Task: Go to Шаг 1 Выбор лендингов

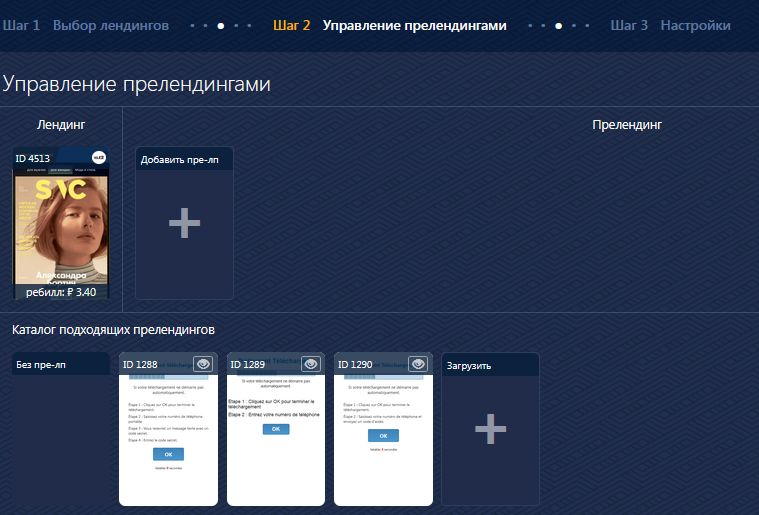Action: pyautogui.click(x=85, y=25)
